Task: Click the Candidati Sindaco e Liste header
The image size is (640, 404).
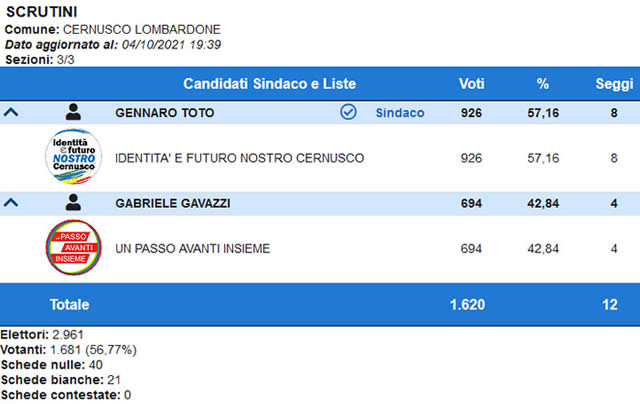Action: [x=269, y=84]
